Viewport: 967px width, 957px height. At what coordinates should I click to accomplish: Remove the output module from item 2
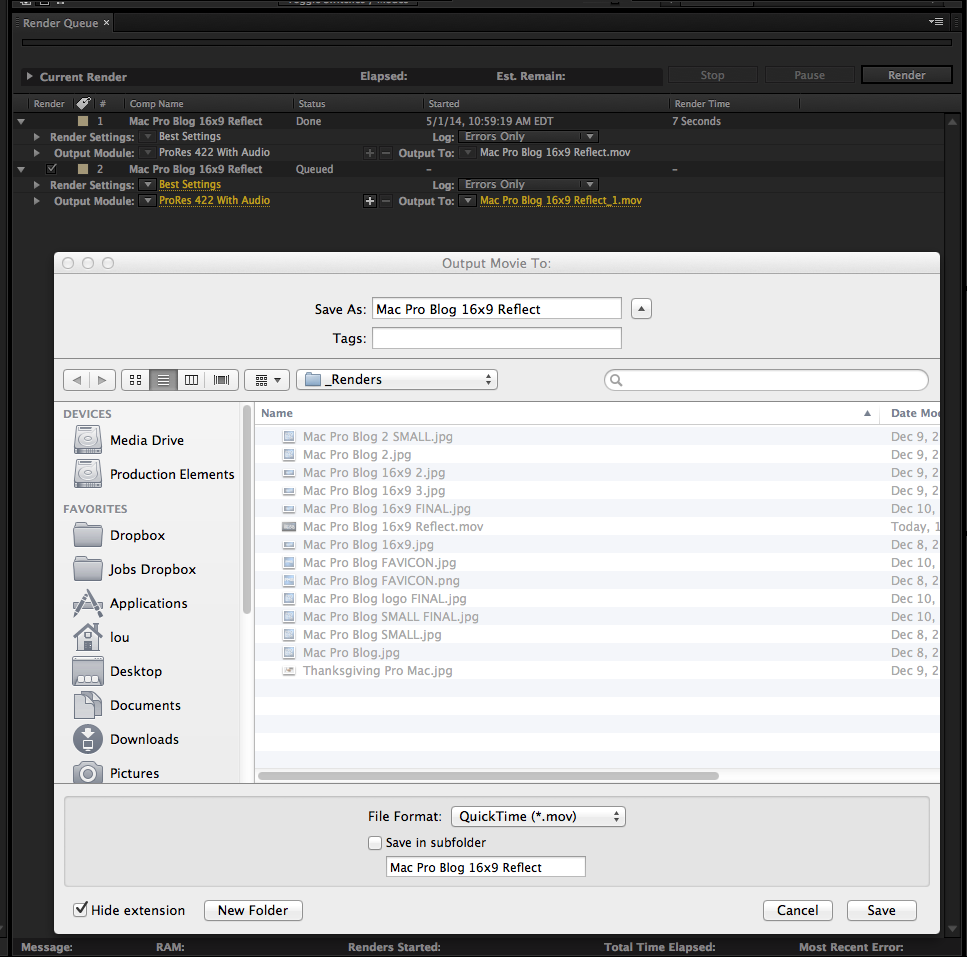pyautogui.click(x=385, y=201)
